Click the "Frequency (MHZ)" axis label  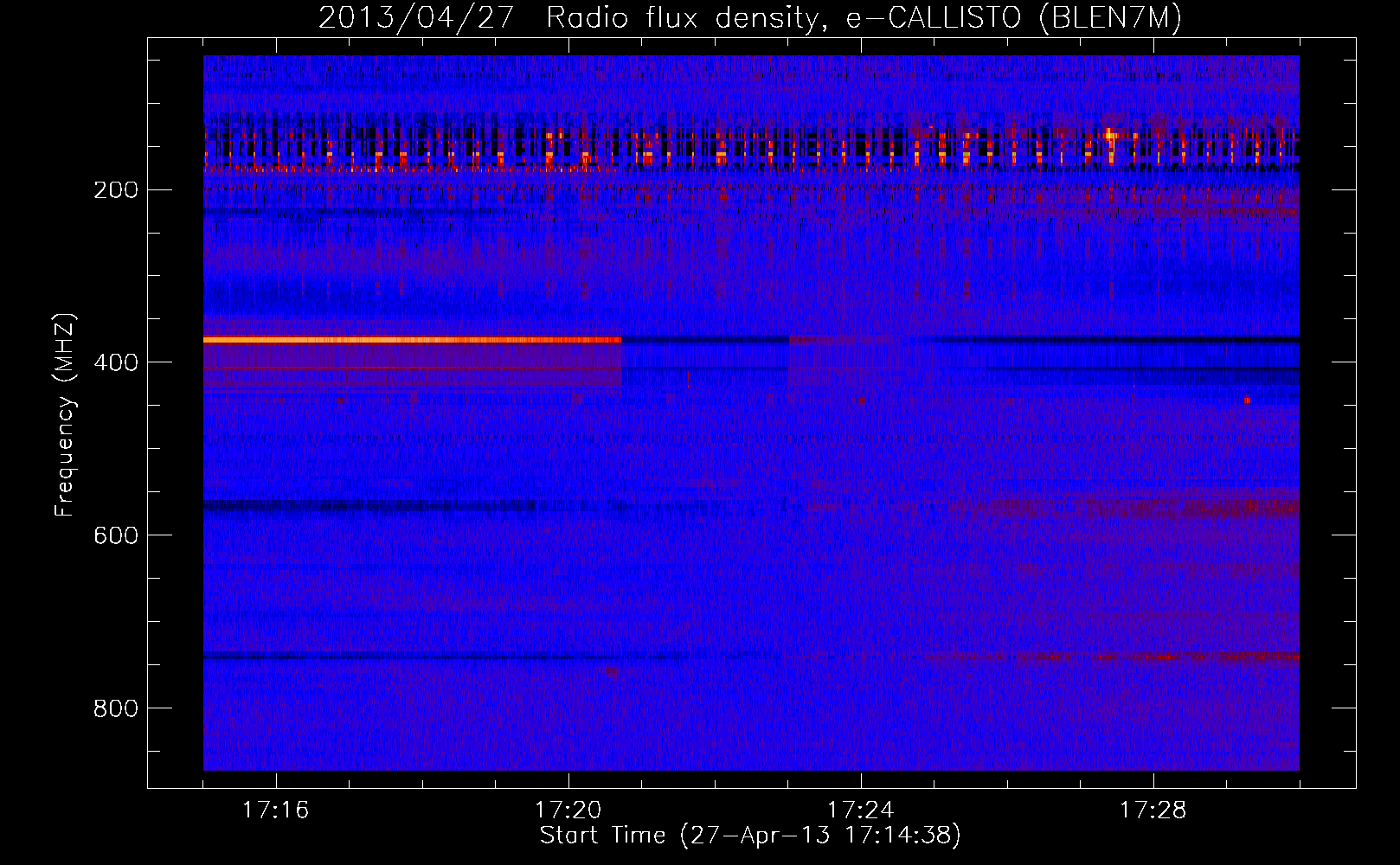[x=65, y=415]
